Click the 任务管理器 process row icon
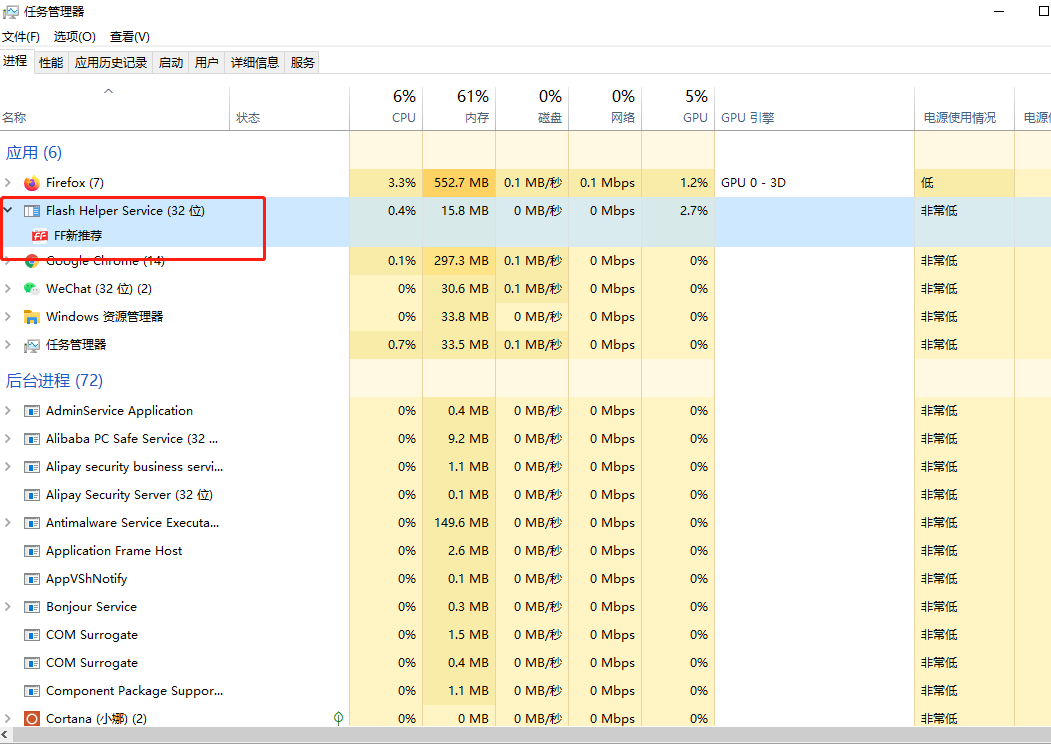The image size is (1051, 747). click(32, 345)
